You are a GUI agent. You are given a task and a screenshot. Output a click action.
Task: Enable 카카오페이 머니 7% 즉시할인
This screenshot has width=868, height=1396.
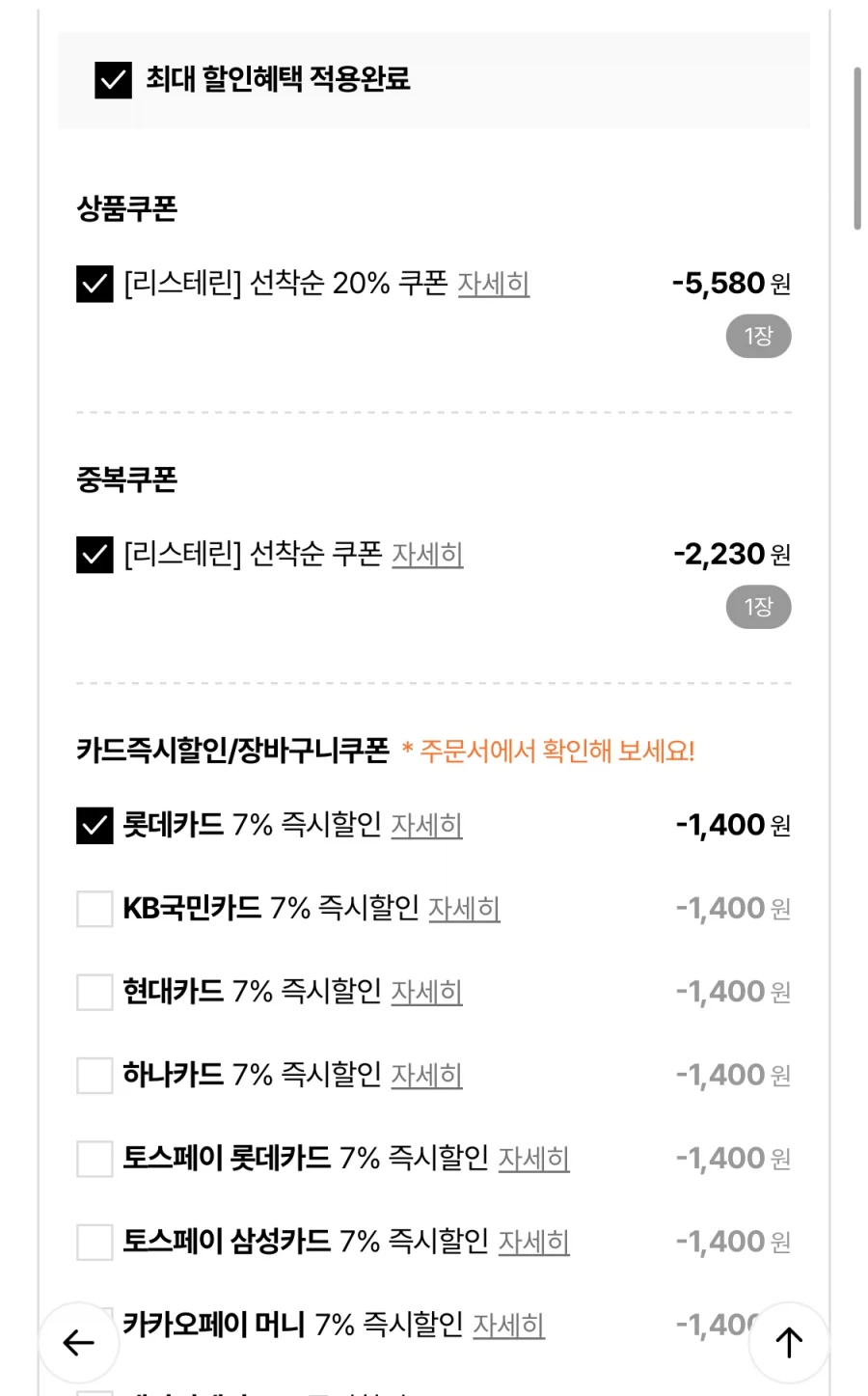coord(93,1326)
